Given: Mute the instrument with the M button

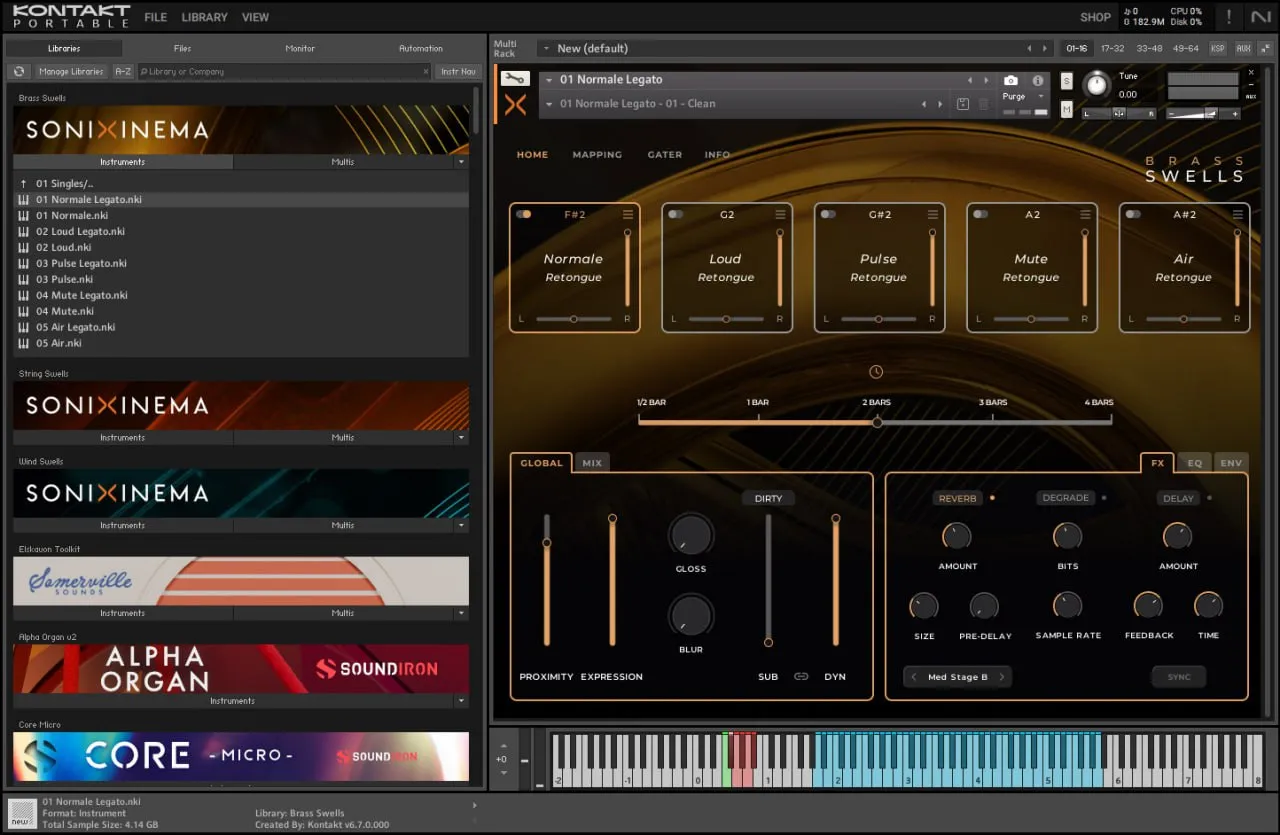Looking at the screenshot, I should 1067,109.
